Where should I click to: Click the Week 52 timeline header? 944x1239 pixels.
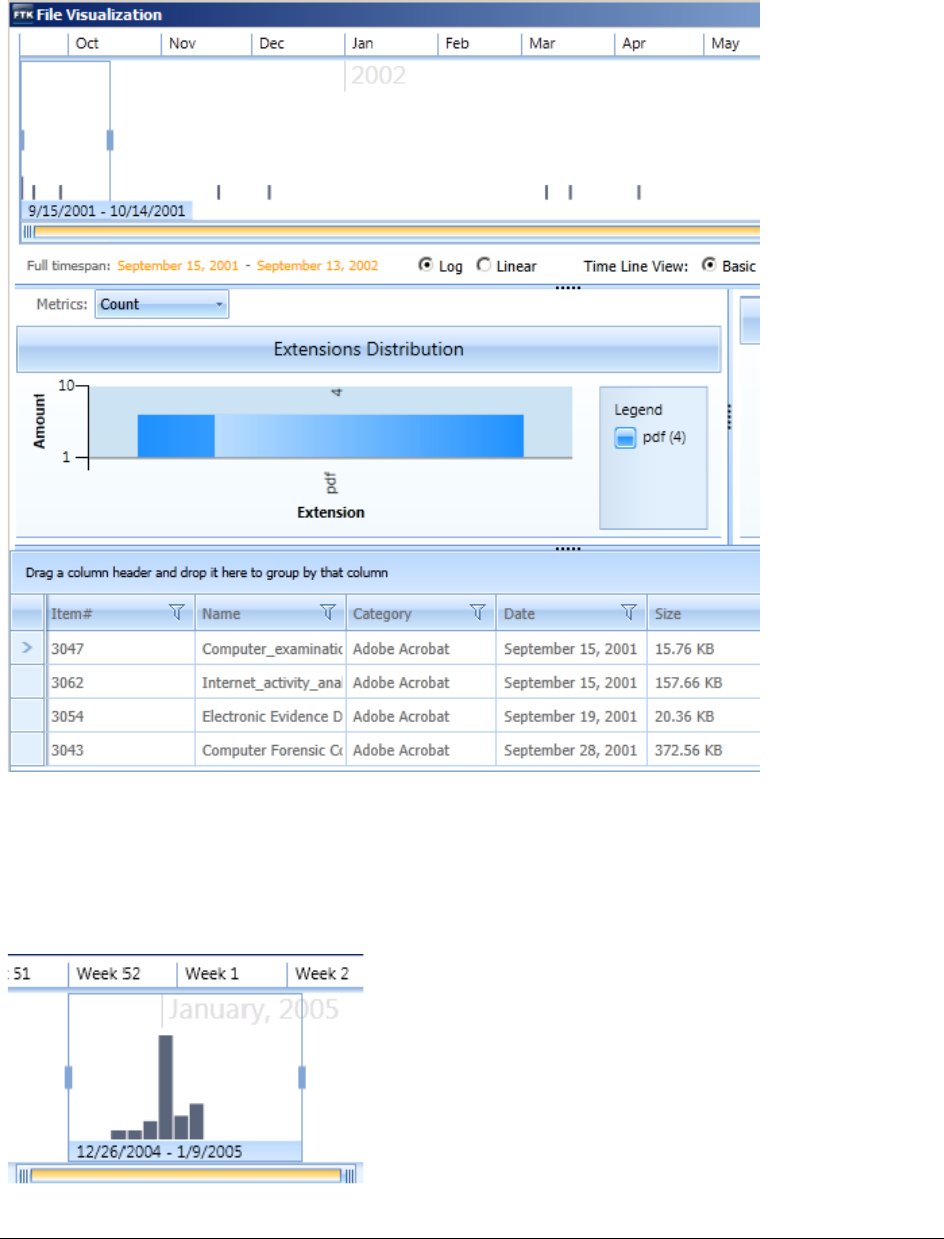122,973
